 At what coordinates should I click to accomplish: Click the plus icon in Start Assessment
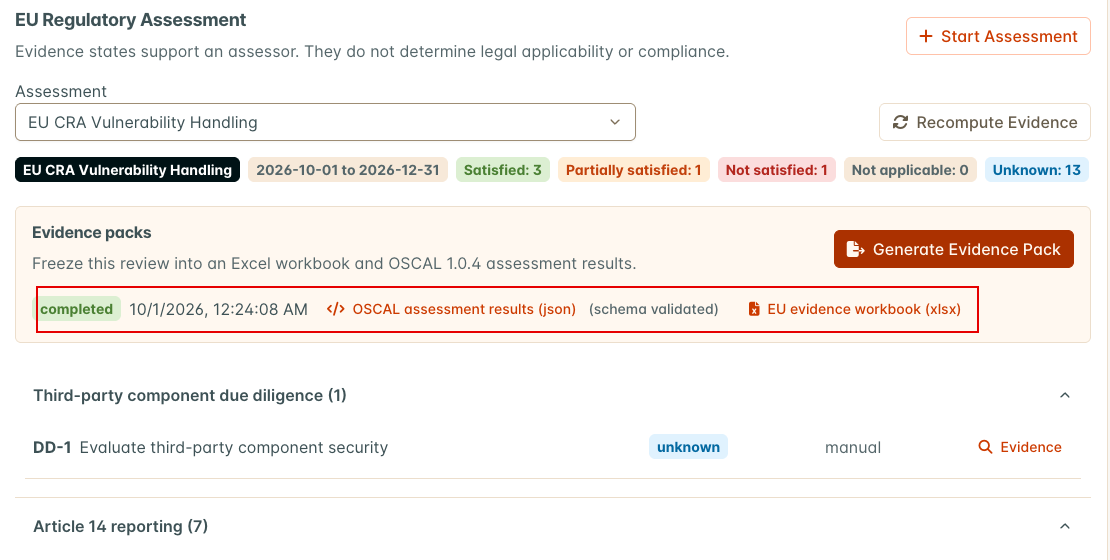pos(925,36)
